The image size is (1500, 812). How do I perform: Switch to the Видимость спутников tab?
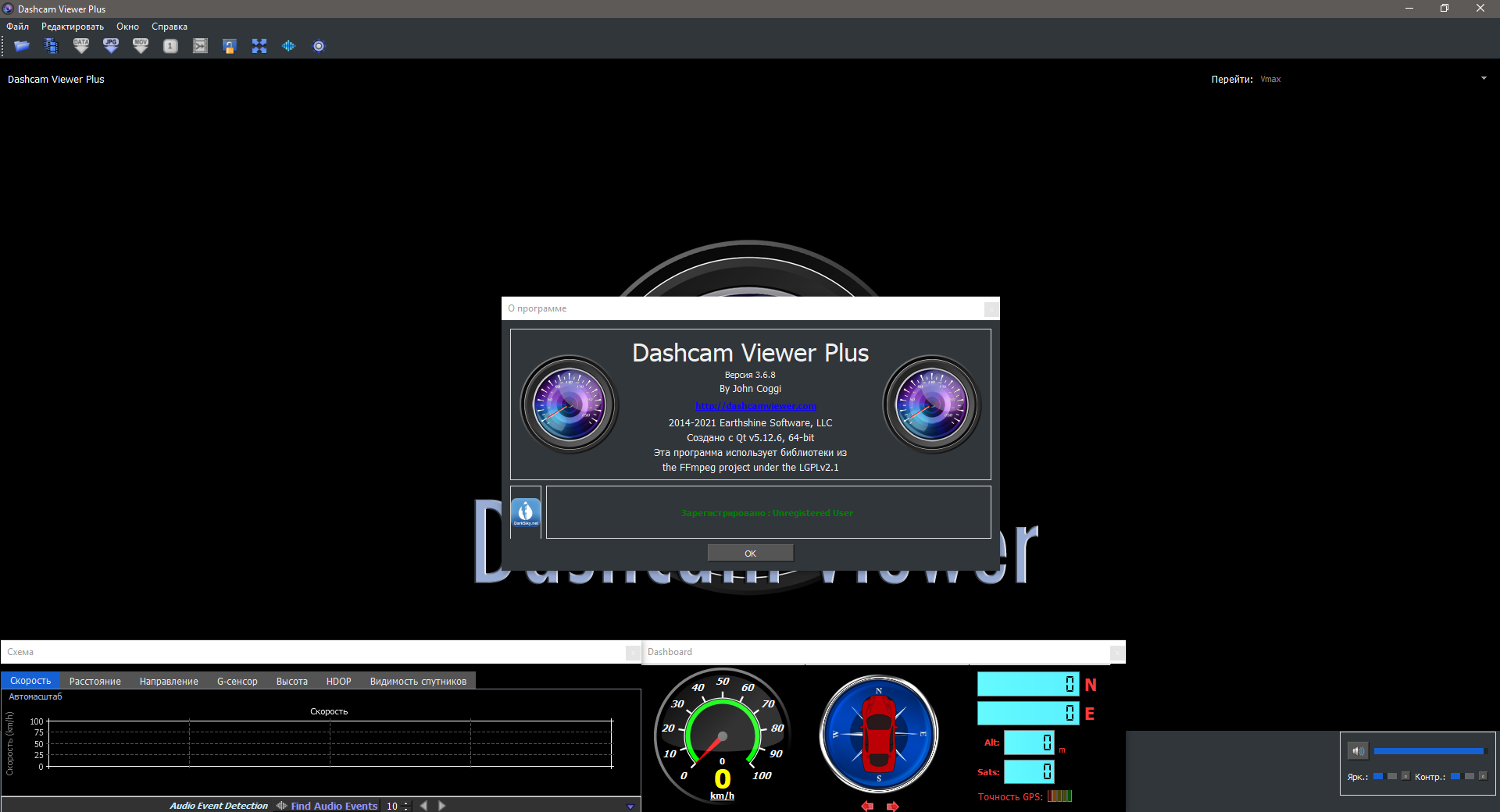tap(418, 681)
